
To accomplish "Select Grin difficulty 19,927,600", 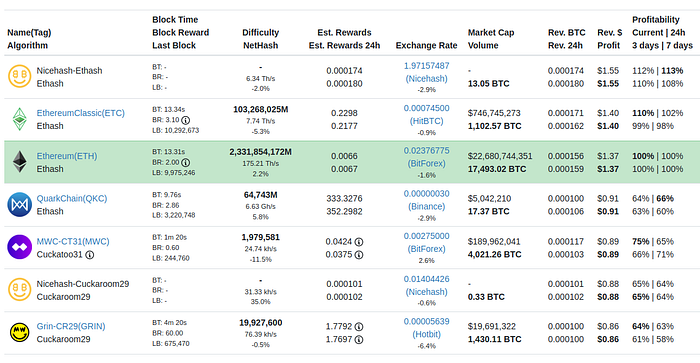I will [x=260, y=322].
